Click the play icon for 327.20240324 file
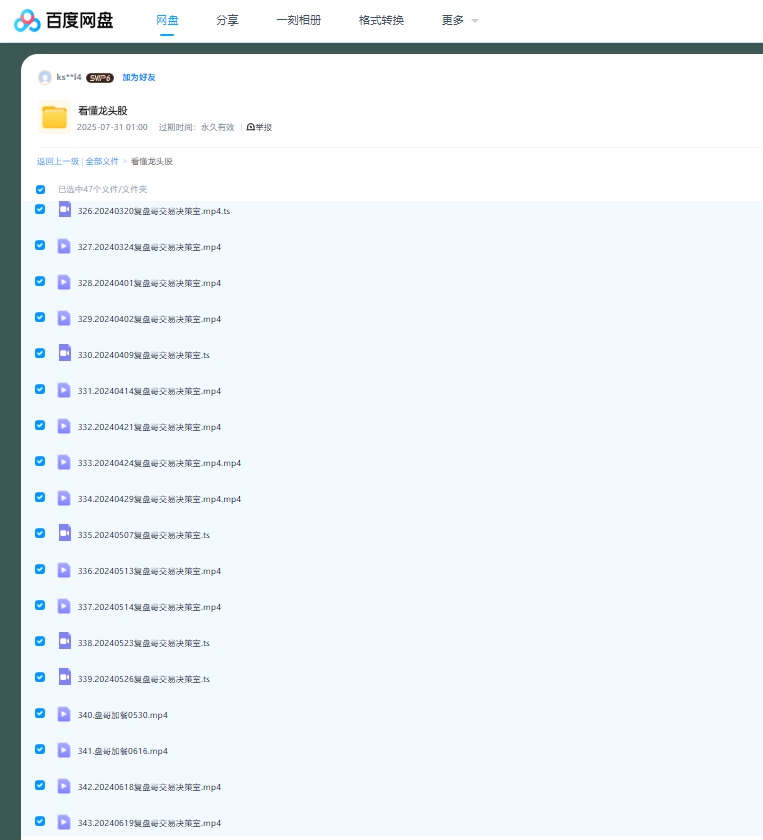The image size is (763, 840). click(64, 246)
